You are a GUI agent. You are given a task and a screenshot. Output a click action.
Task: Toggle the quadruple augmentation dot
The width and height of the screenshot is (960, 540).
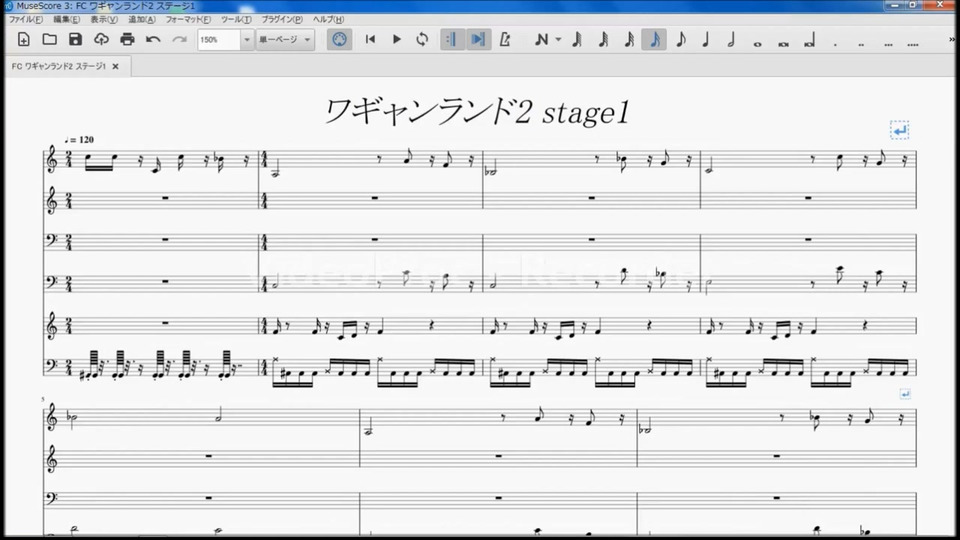913,43
